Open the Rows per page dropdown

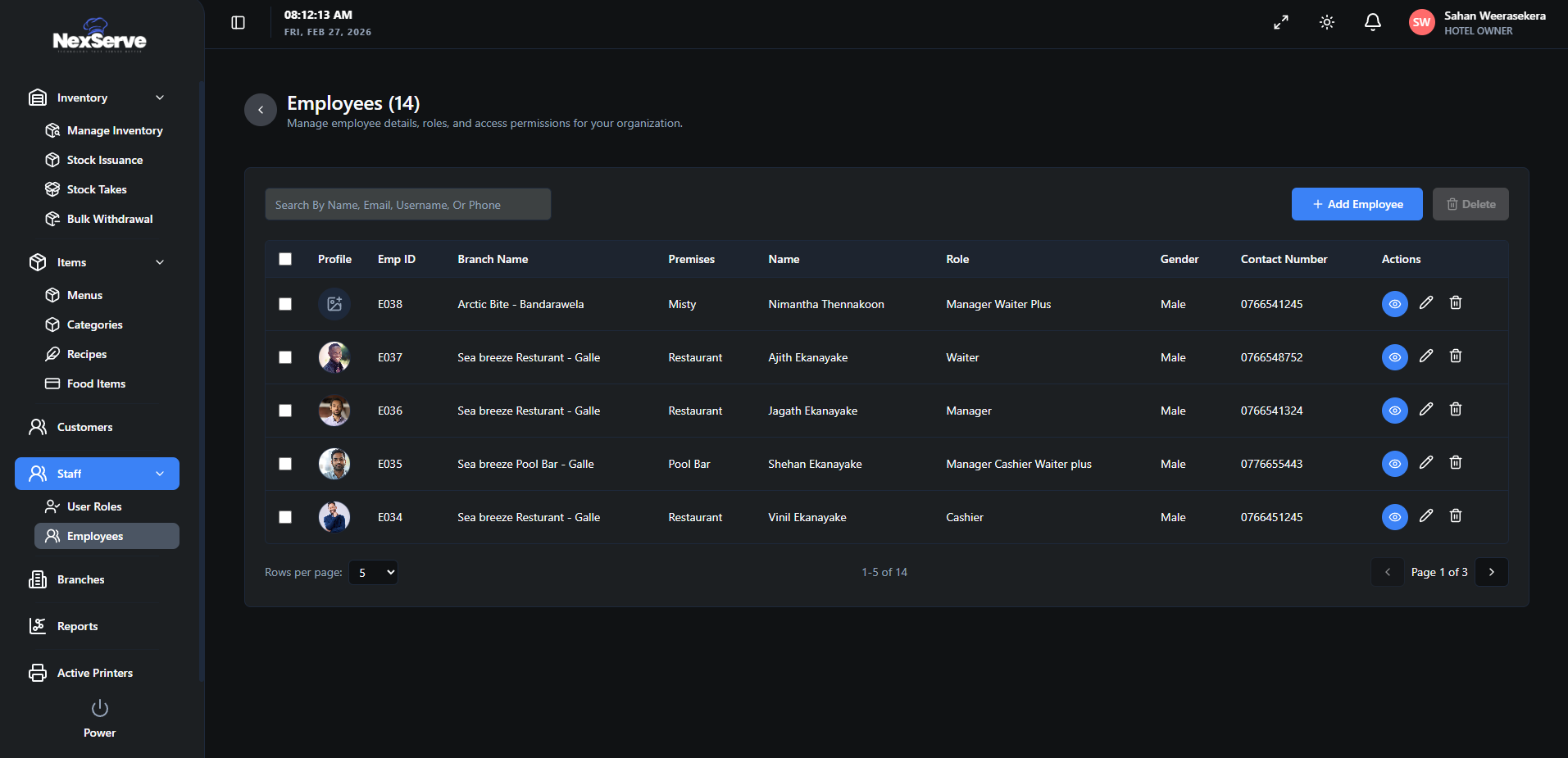coord(373,573)
